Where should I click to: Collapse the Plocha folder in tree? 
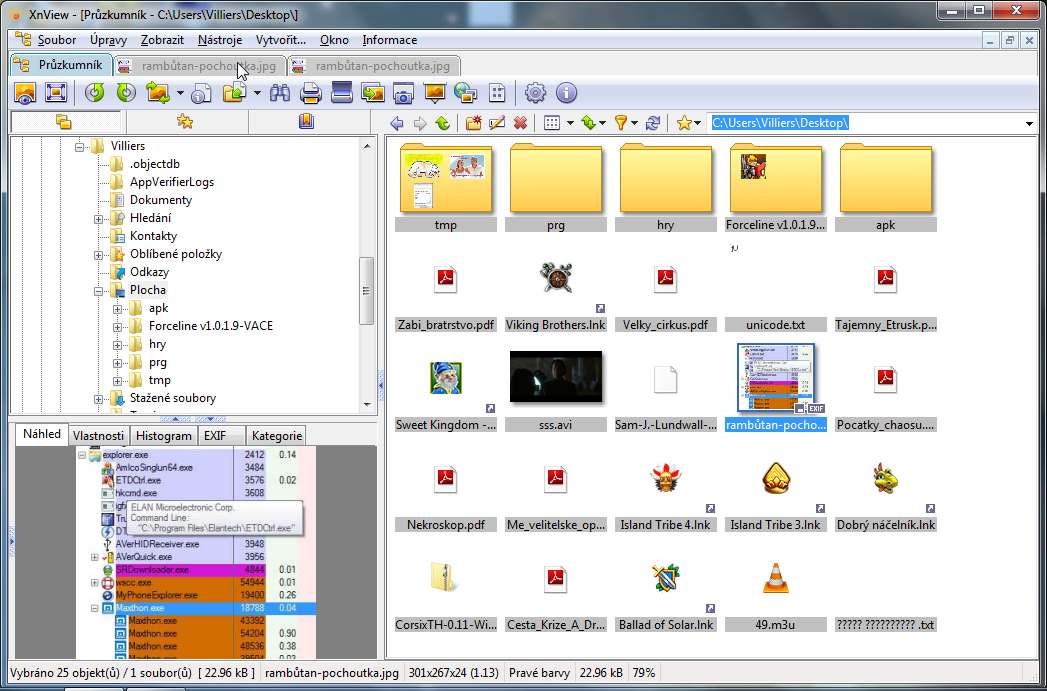pyautogui.click(x=99, y=290)
